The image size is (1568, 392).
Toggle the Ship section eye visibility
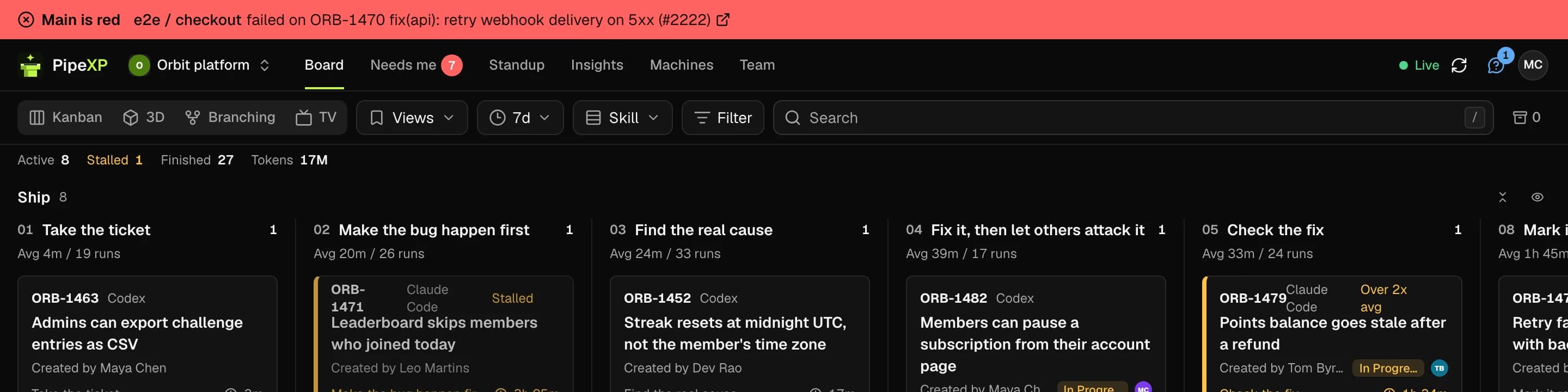(1537, 197)
